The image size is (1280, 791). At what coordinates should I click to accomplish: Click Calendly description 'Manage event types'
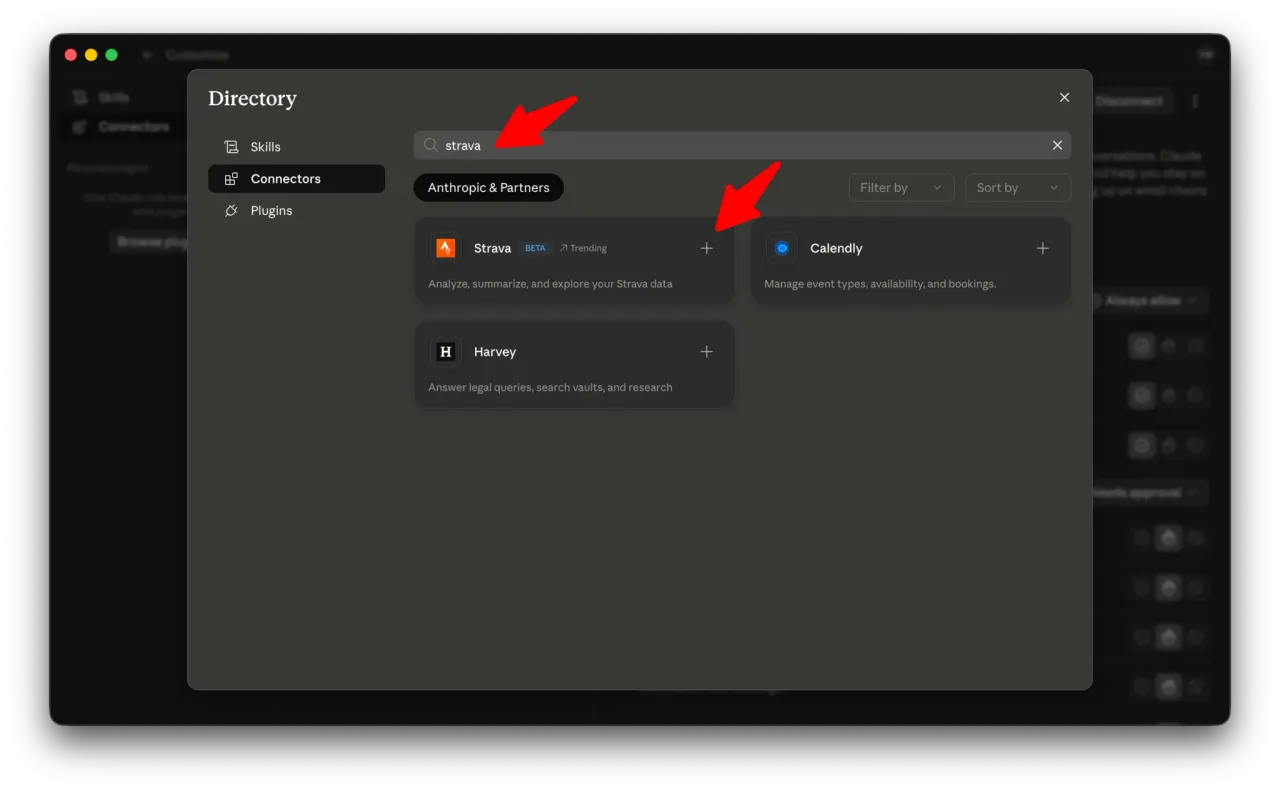click(880, 284)
